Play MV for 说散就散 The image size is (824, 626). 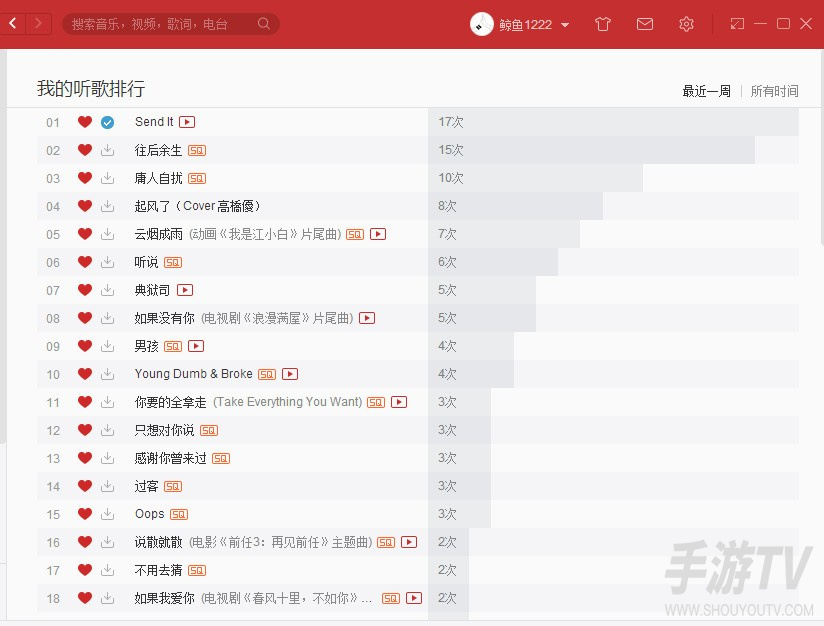click(x=409, y=542)
